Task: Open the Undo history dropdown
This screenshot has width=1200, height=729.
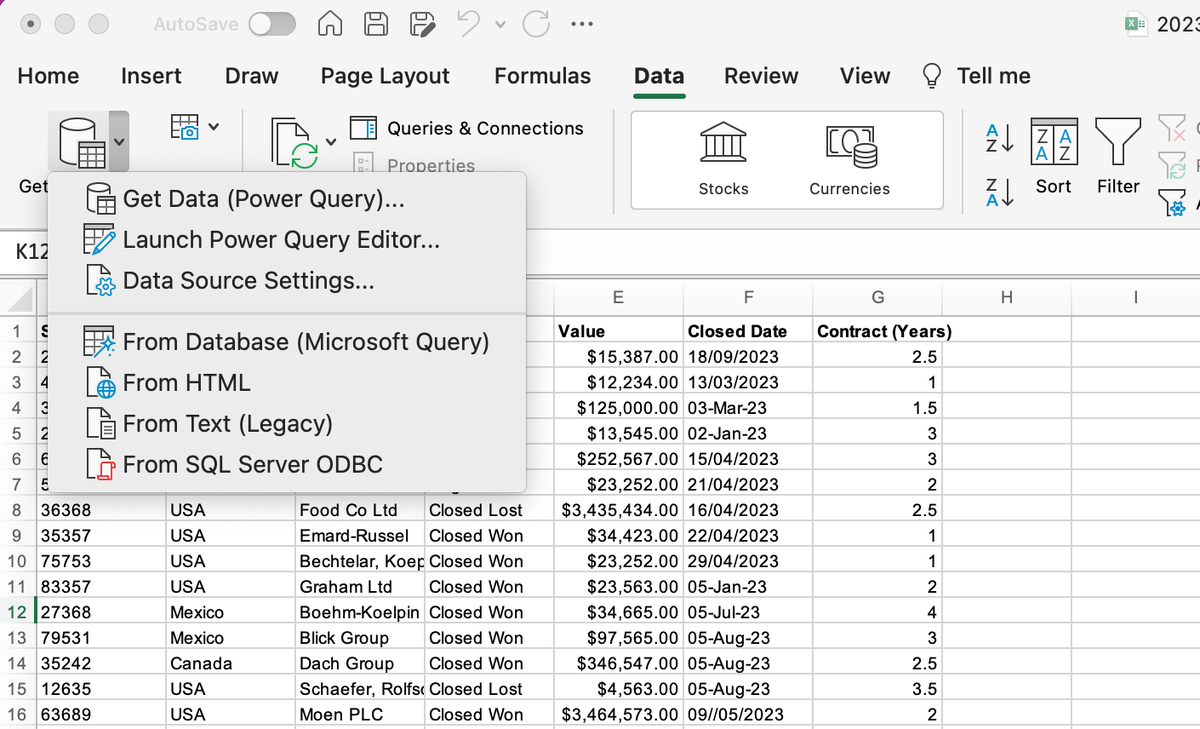Action: click(499, 25)
